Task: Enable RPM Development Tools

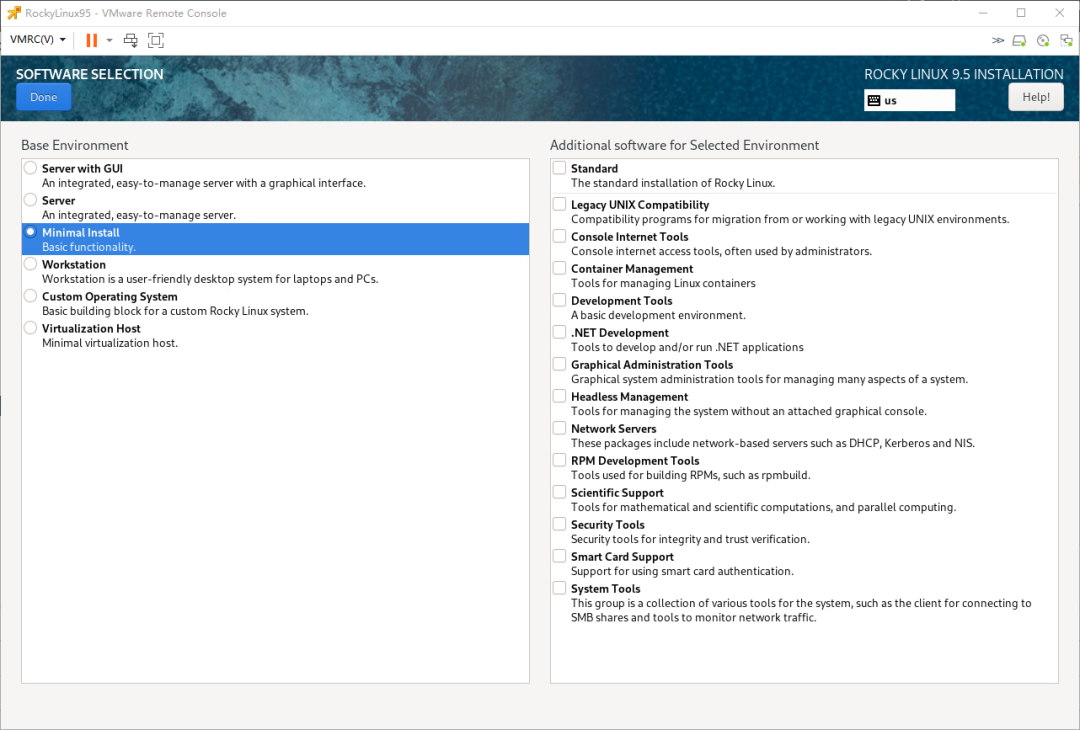Action: pos(559,461)
